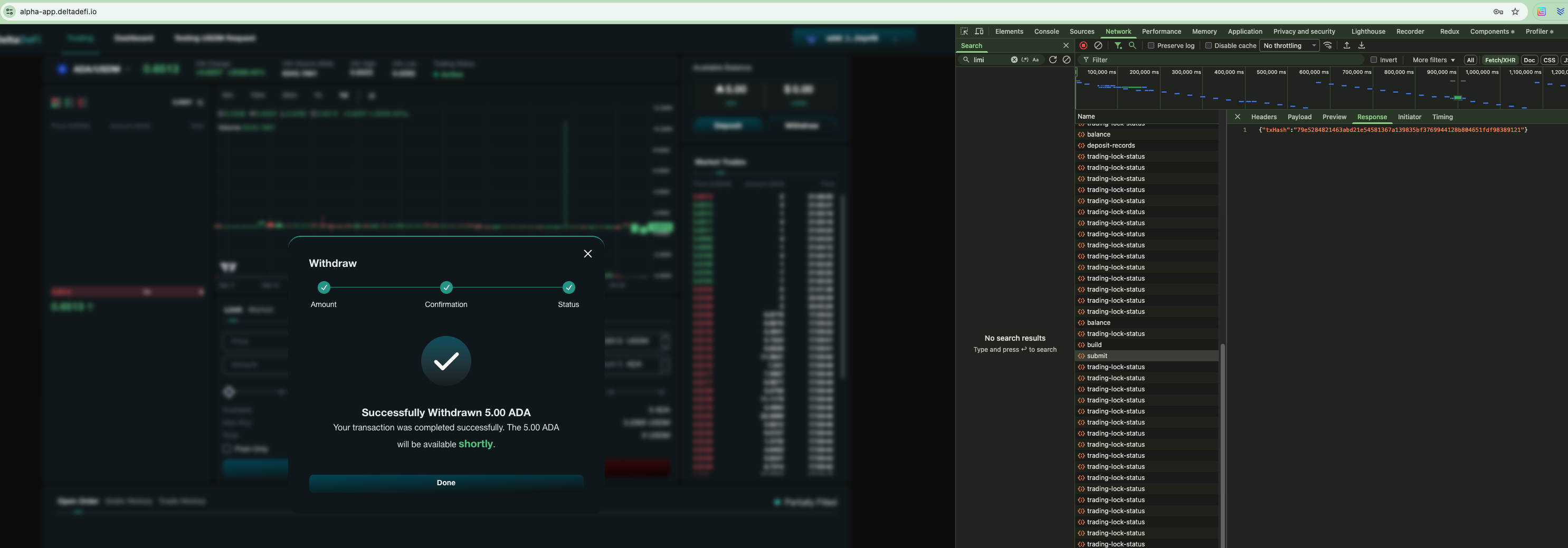Stop recording the network log
This screenshot has height=548, width=1568.
(1083, 45)
